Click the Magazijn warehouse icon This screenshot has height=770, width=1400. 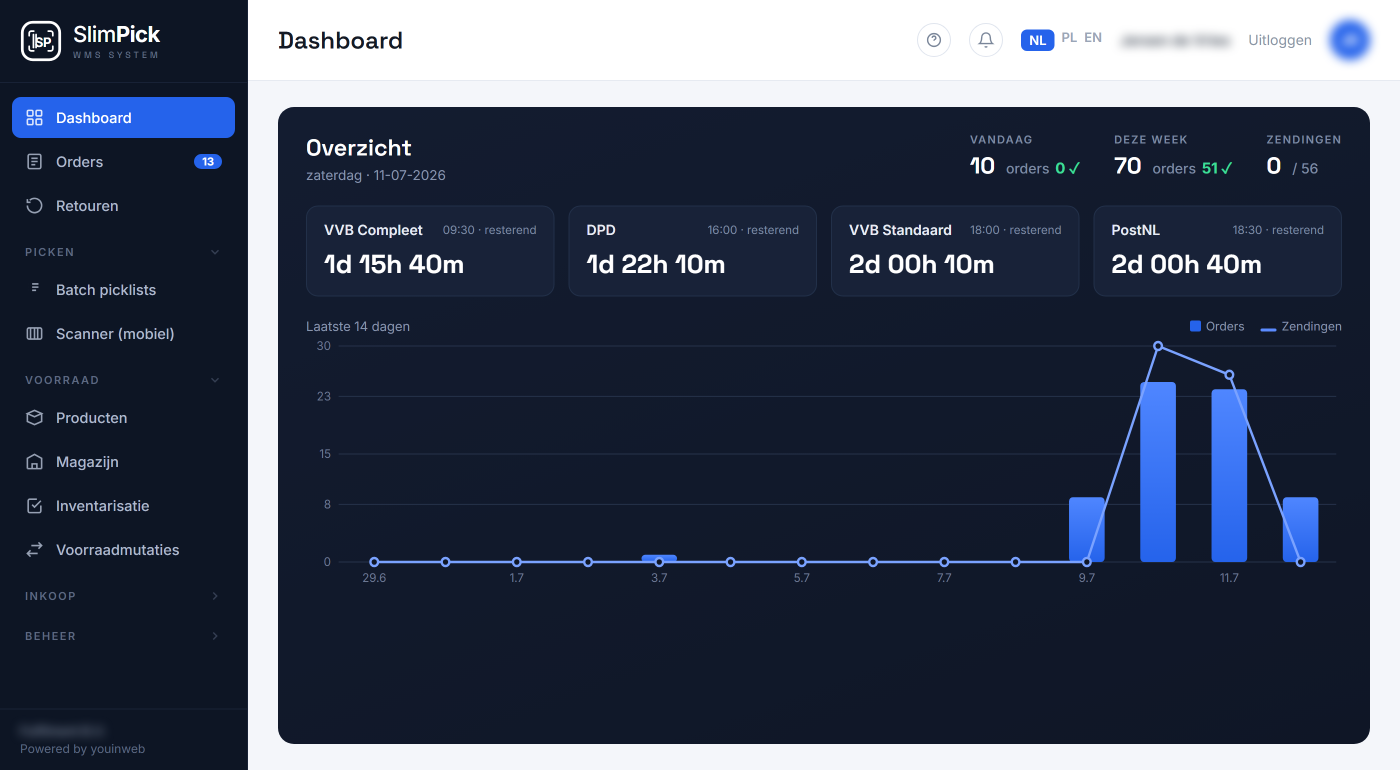pos(35,462)
